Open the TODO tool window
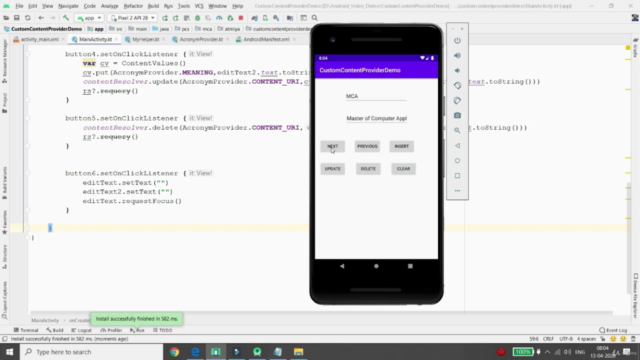640x360 pixels. tap(162, 330)
